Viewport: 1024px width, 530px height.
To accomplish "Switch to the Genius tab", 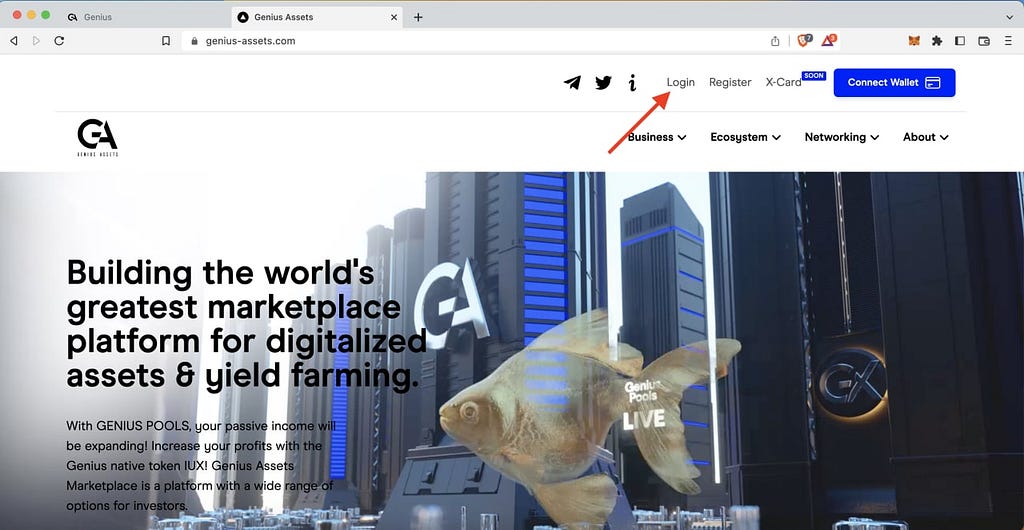I will (146, 17).
